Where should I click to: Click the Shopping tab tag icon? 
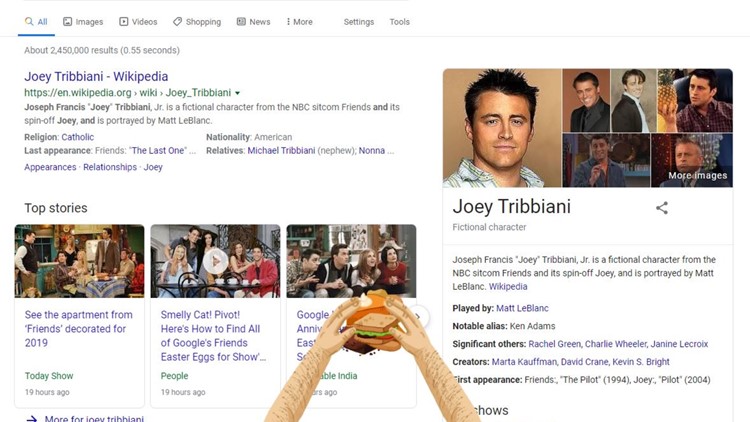(177, 22)
